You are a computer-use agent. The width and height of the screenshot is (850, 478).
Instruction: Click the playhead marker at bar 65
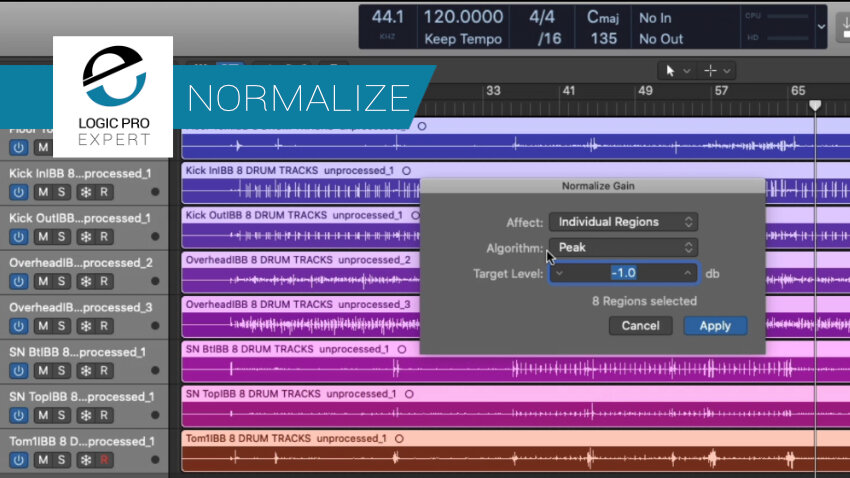point(815,105)
